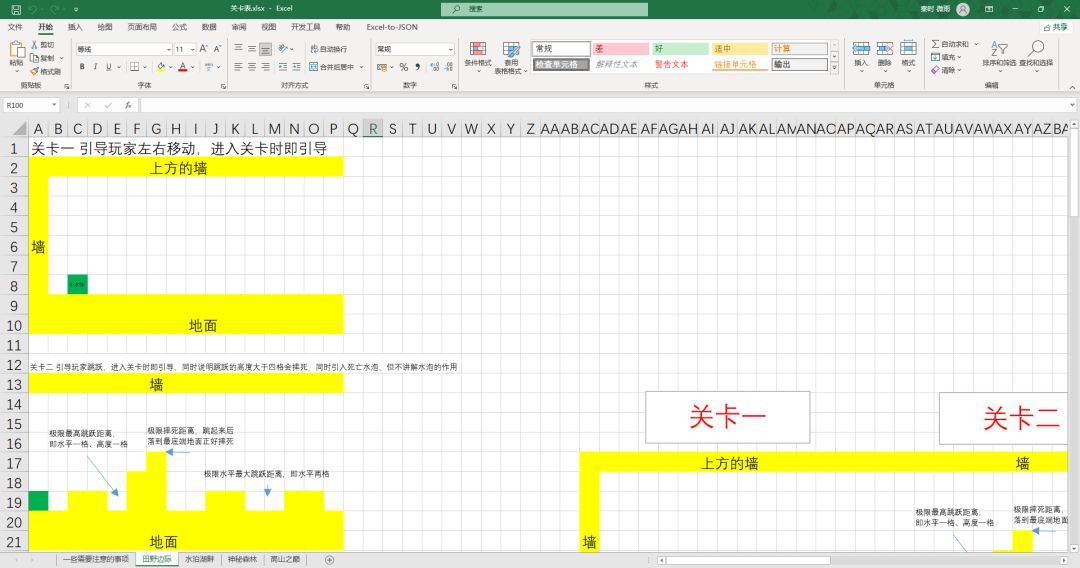Open the merge options dropdown arrow
This screenshot has width=1080, height=568.
click(x=362, y=67)
